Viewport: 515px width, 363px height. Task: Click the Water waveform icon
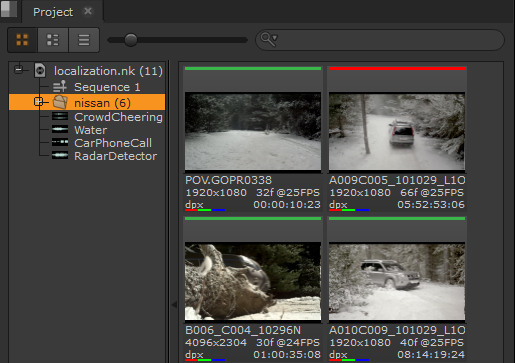click(x=60, y=129)
